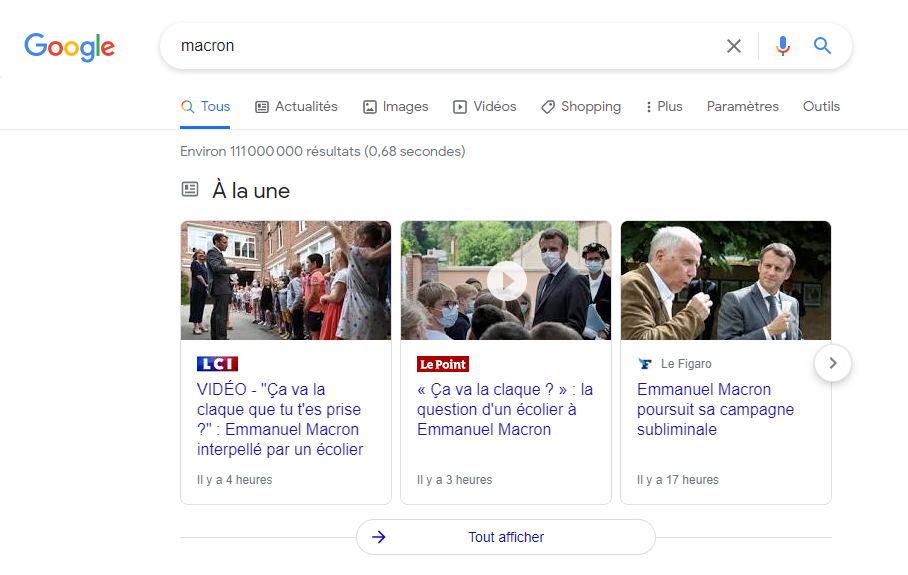Click the Tout afficher button

[x=506, y=537]
